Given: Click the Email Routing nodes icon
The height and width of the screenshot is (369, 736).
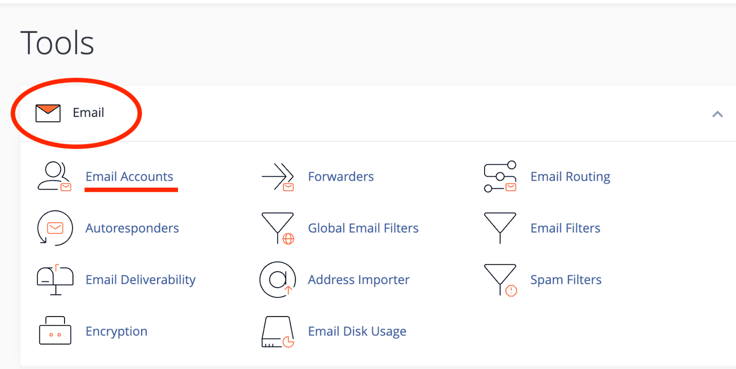Looking at the screenshot, I should pyautogui.click(x=500, y=177).
